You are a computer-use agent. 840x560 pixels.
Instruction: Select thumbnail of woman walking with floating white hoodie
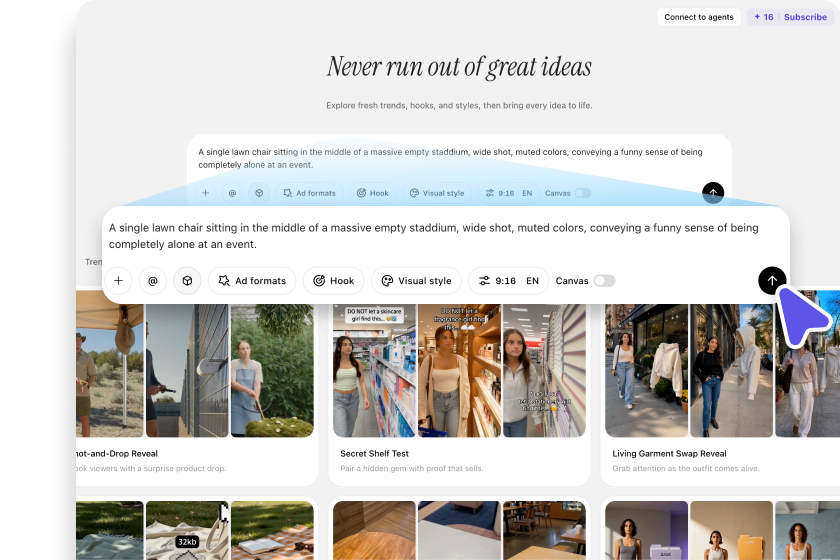[646, 370]
